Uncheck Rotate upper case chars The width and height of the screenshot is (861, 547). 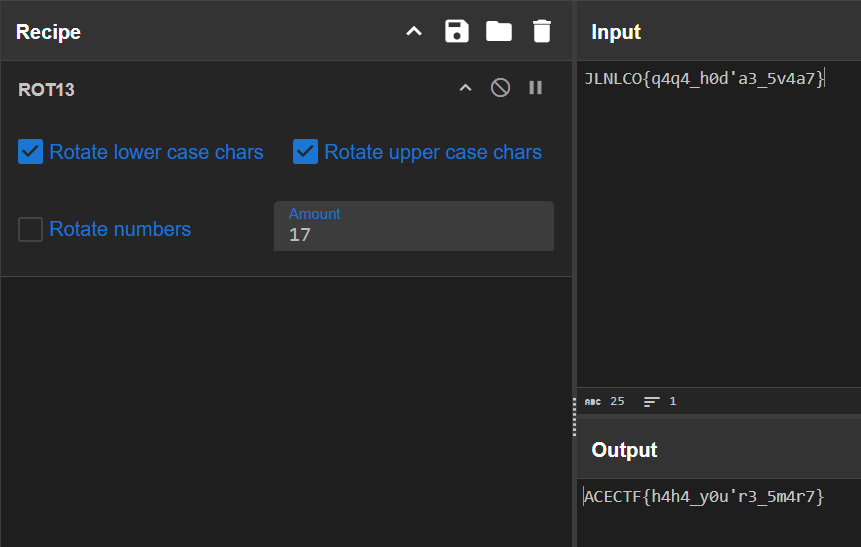point(305,152)
